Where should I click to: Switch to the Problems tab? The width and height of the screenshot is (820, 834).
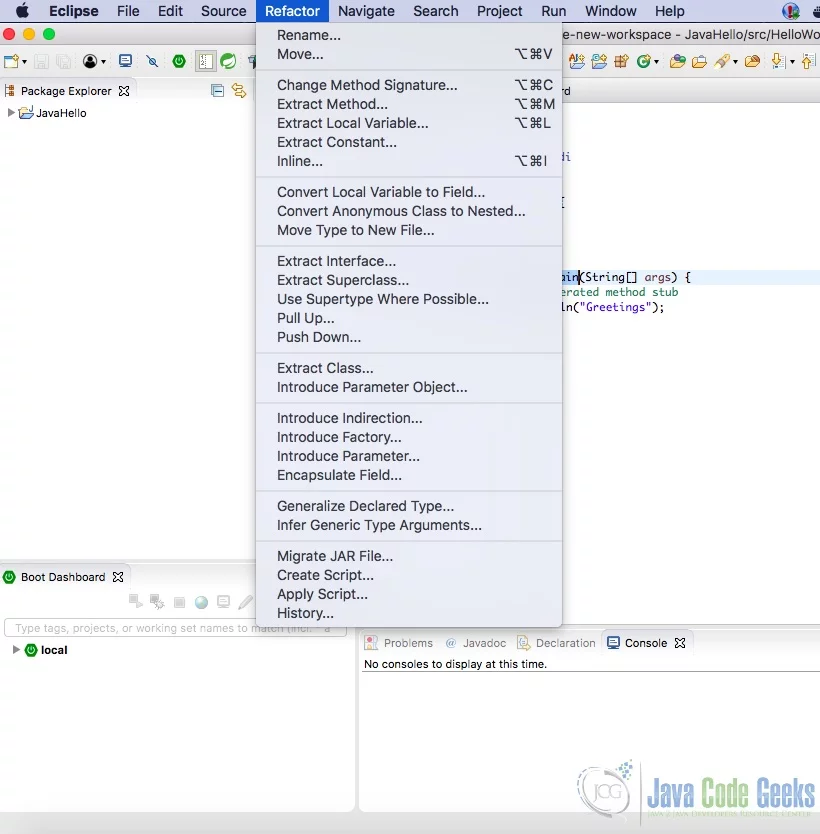pyautogui.click(x=399, y=643)
